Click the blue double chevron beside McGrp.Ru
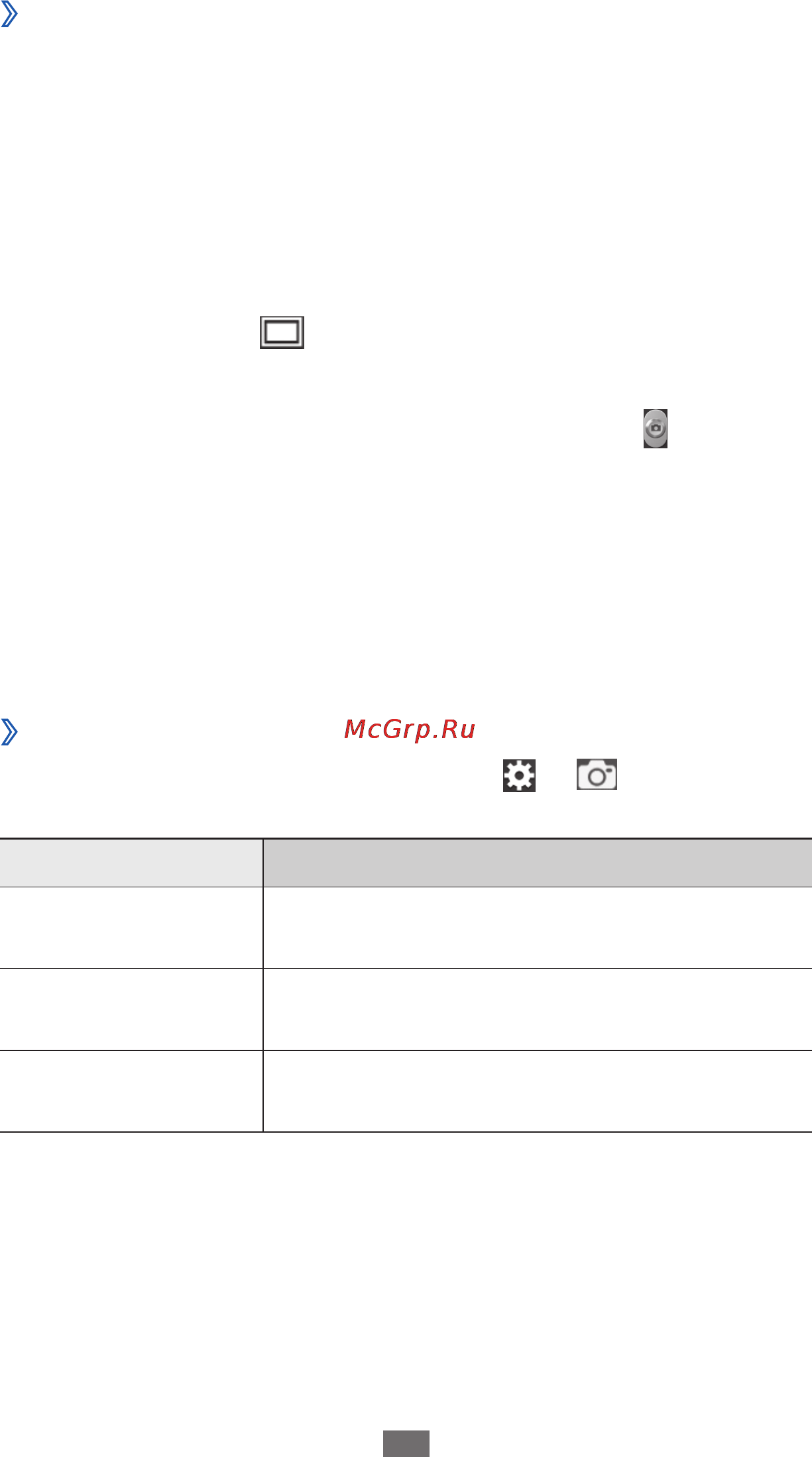The width and height of the screenshot is (812, 1457). click(x=9, y=731)
